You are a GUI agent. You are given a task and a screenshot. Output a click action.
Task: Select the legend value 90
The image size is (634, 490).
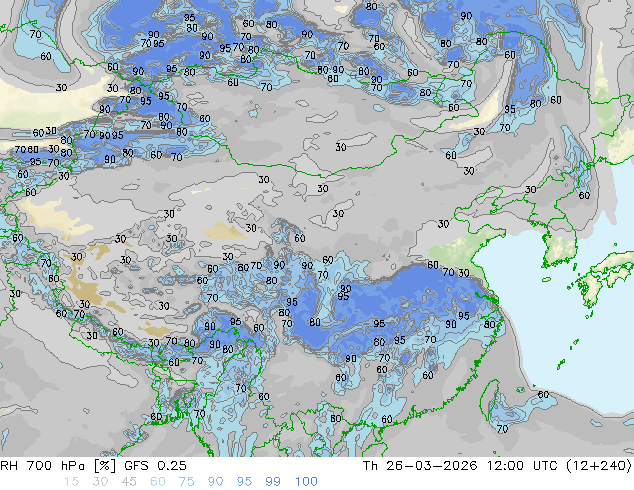click(x=215, y=482)
